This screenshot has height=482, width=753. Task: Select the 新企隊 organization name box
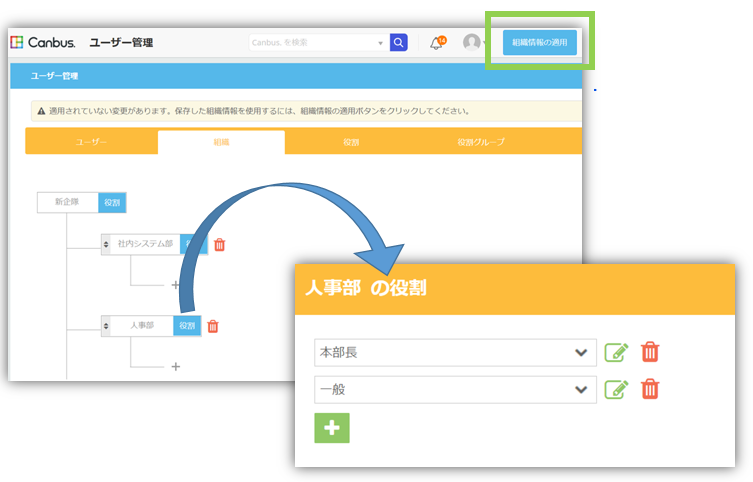[x=68, y=202]
